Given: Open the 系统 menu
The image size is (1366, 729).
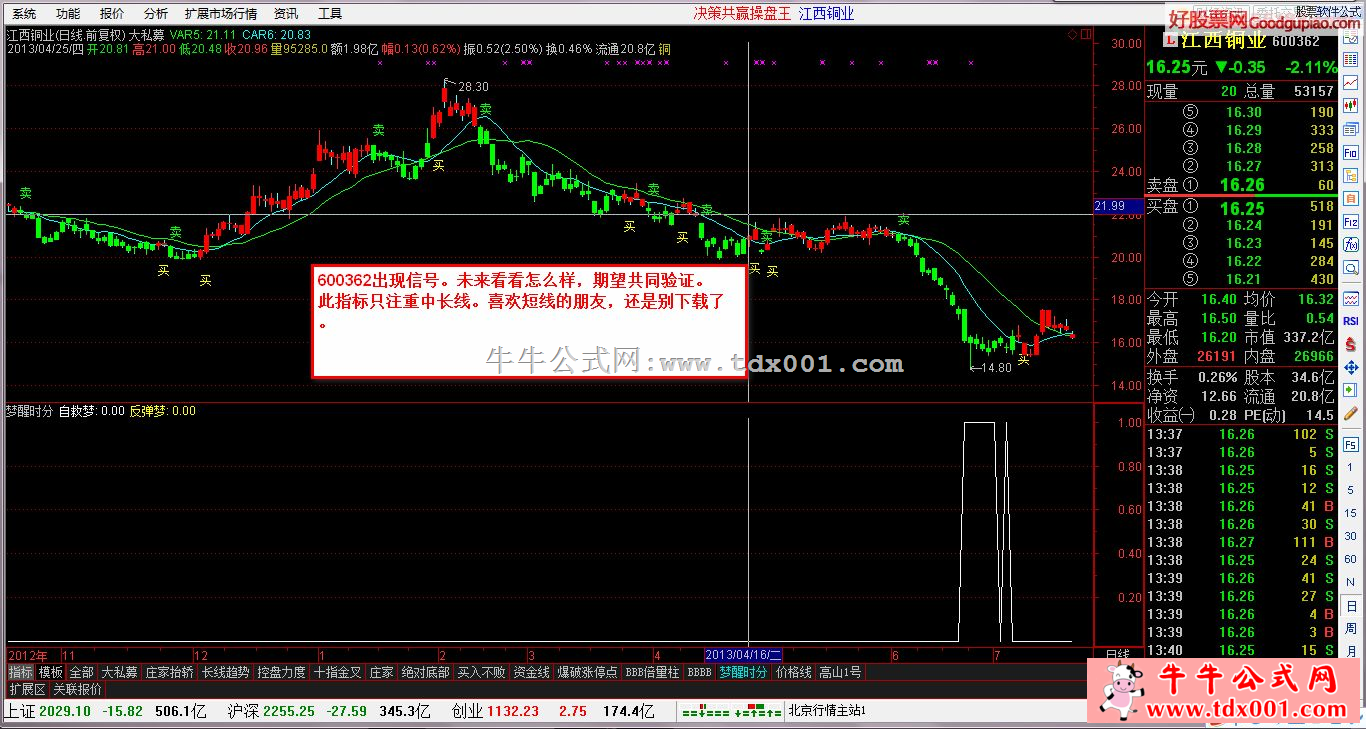Looking at the screenshot, I should tap(22, 13).
